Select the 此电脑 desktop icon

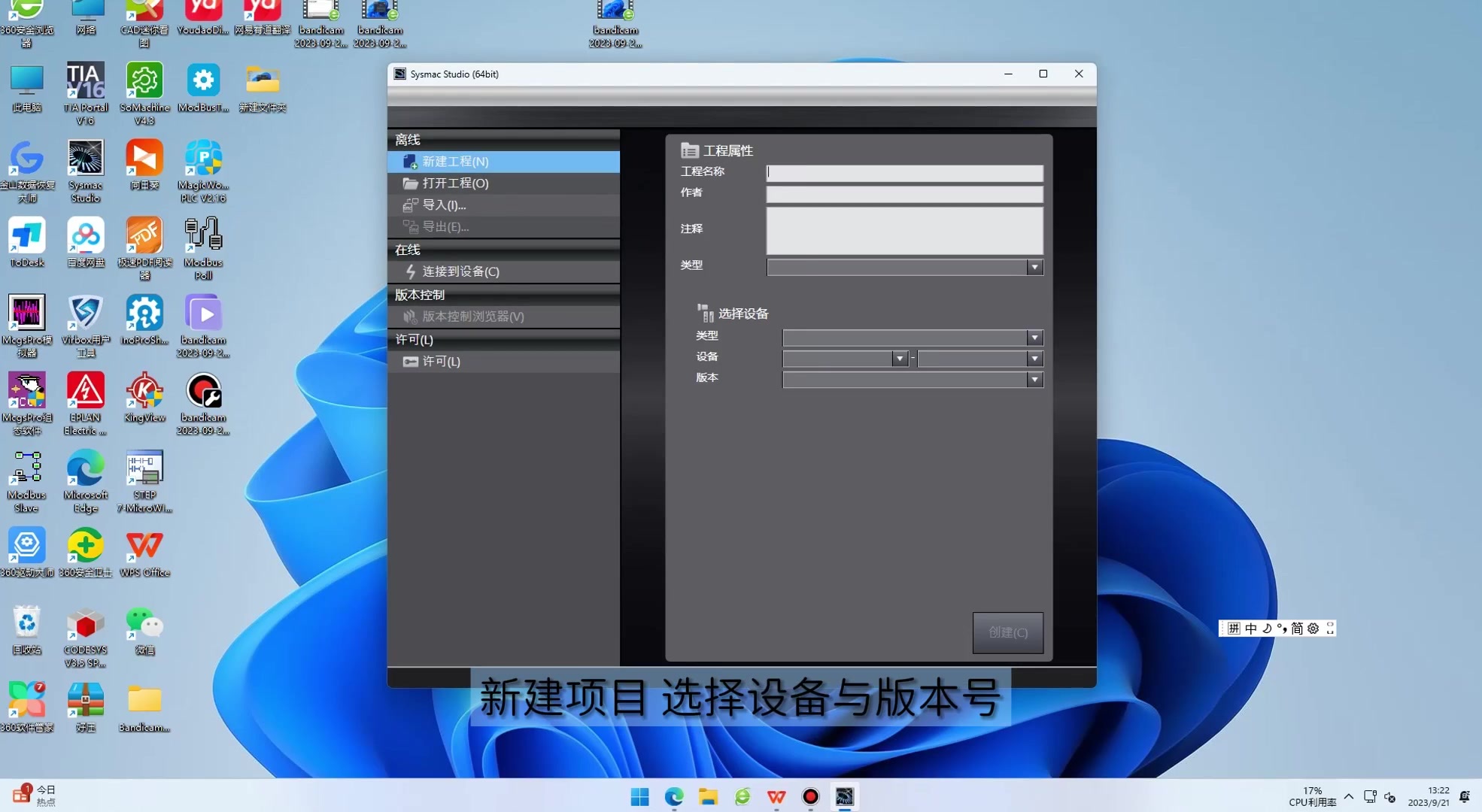point(26,87)
